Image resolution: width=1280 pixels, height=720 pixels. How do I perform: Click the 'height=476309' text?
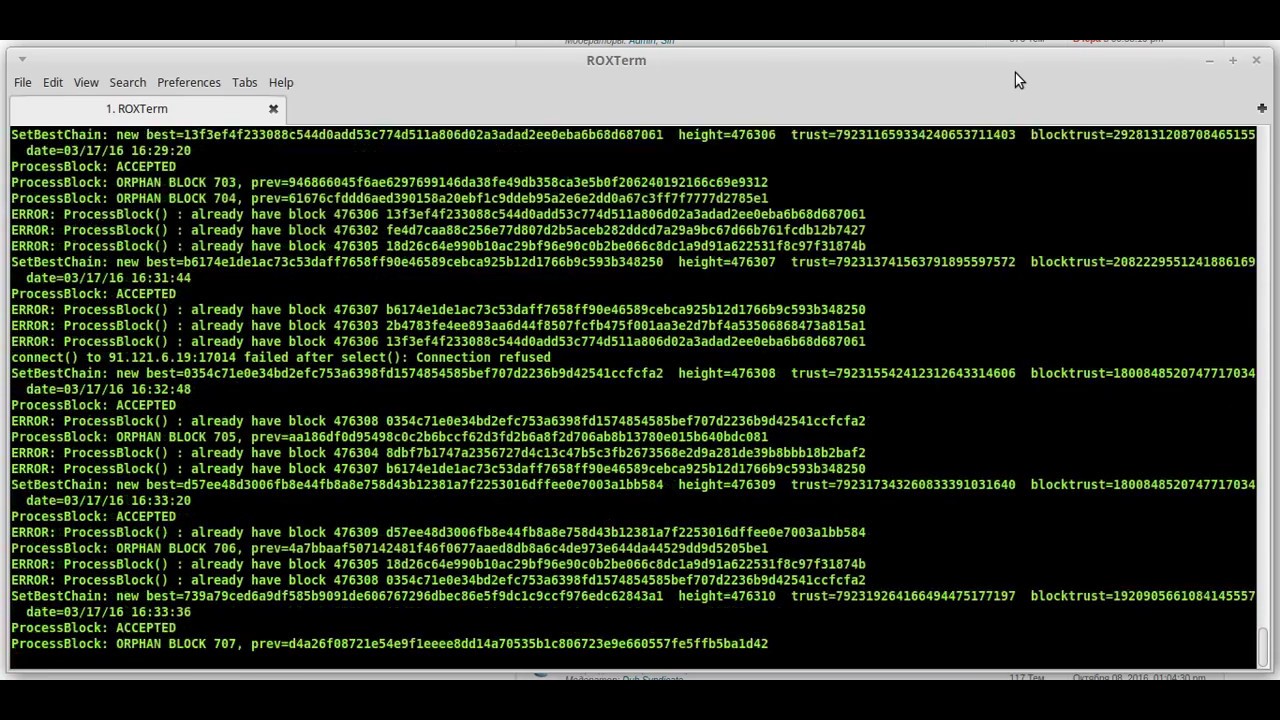pyautogui.click(x=727, y=485)
